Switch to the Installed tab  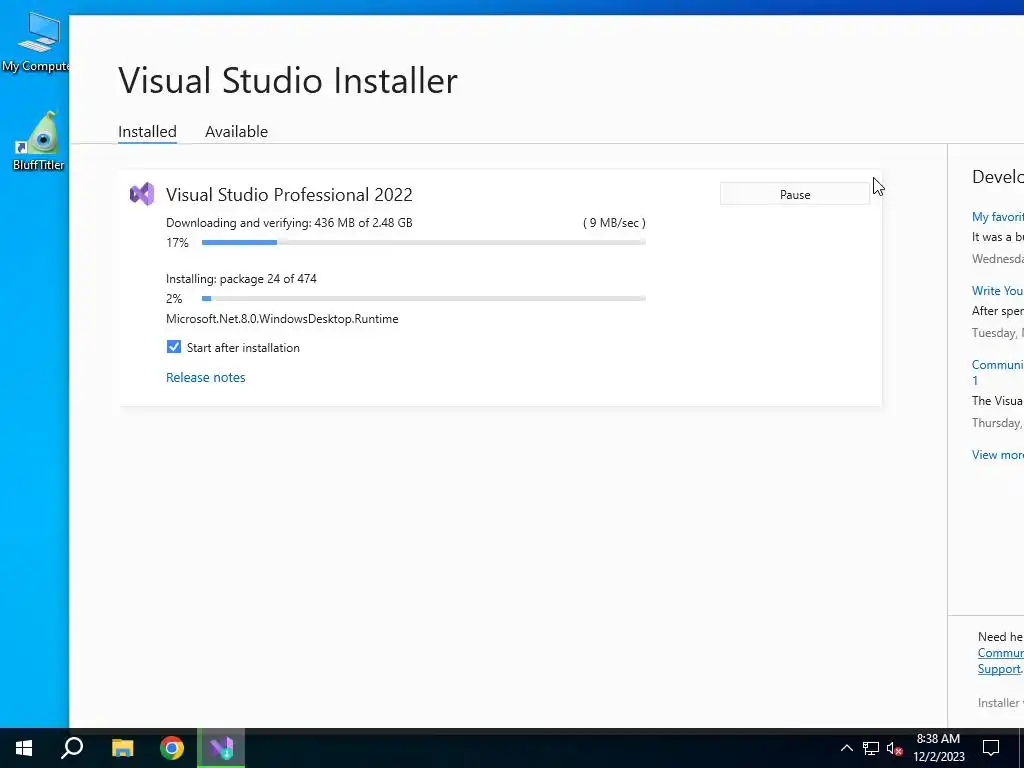(147, 131)
